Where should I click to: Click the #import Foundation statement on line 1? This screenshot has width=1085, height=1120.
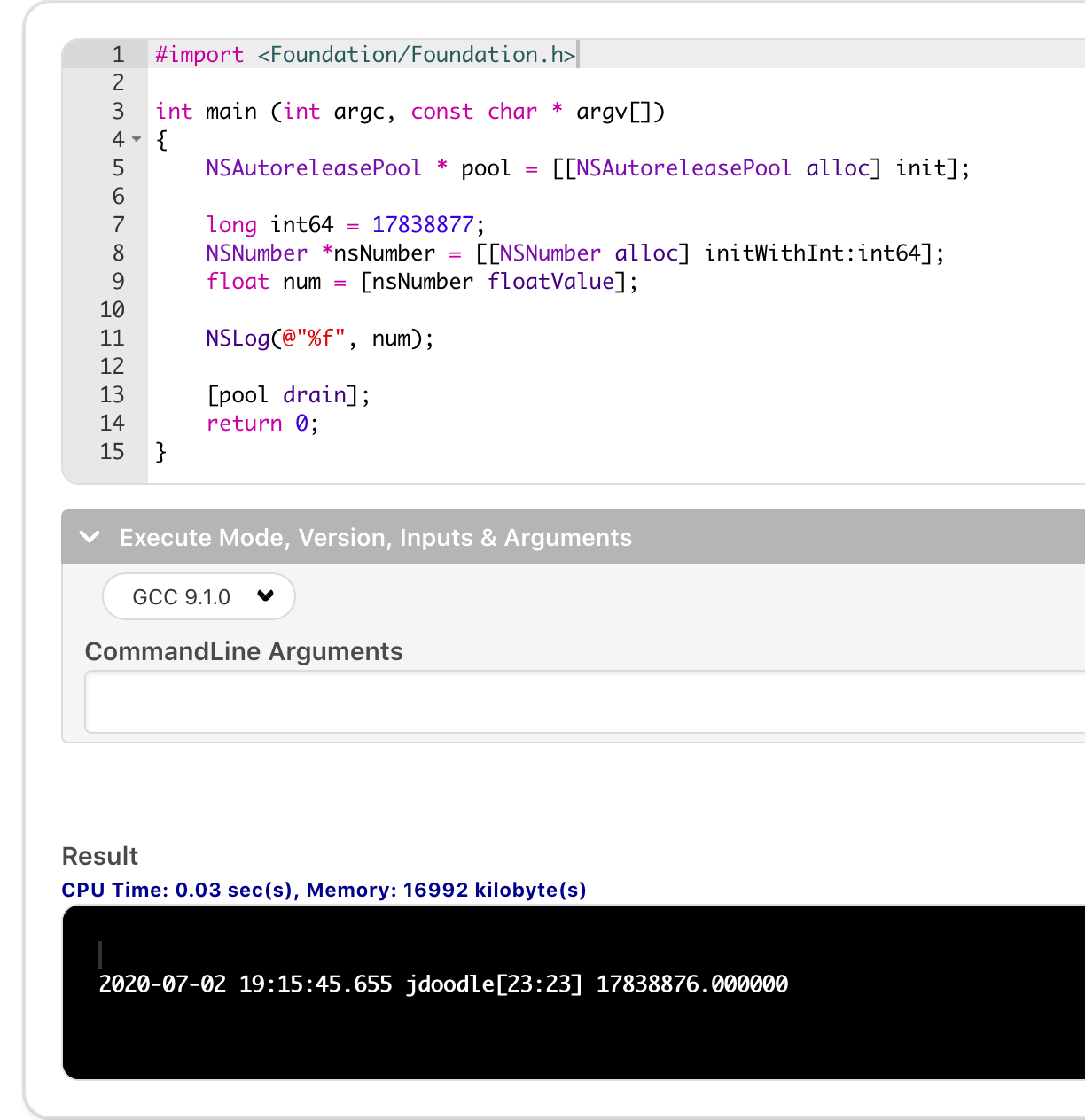(363, 54)
